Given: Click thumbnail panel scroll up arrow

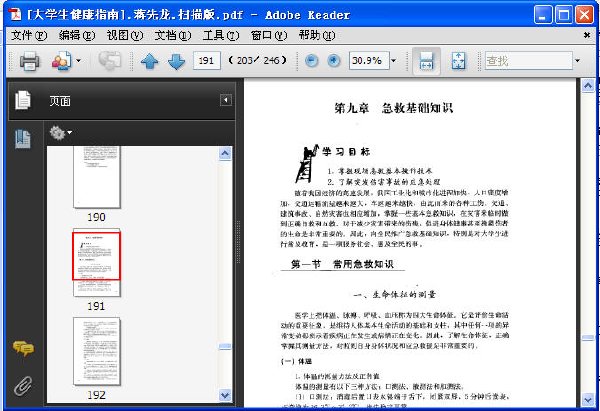Looking at the screenshot, I should [x=225, y=154].
